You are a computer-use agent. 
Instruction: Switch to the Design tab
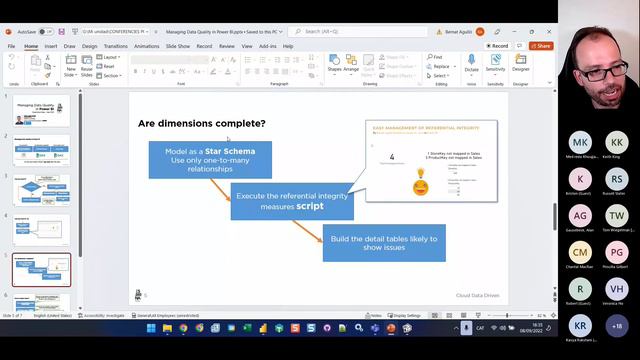(x=89, y=46)
